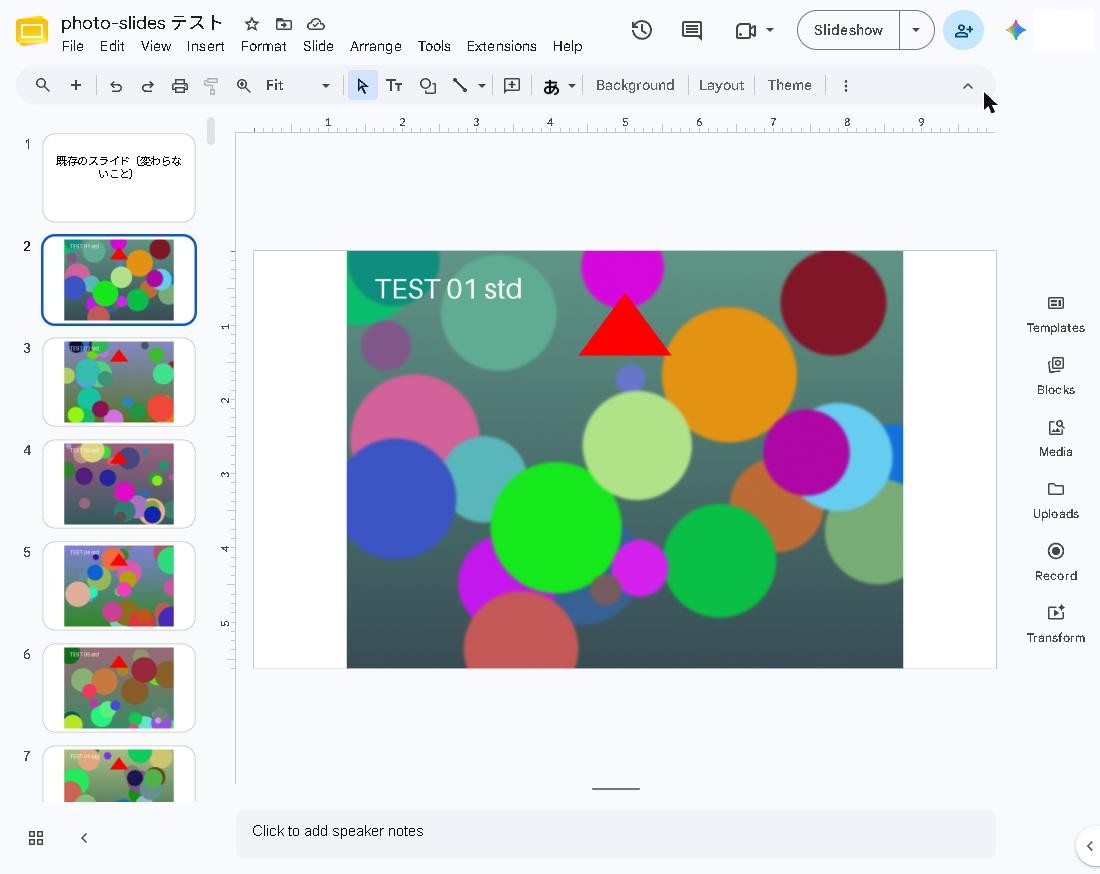The image size is (1100, 874).
Task: Select the arrow cursor tool
Action: (x=363, y=86)
